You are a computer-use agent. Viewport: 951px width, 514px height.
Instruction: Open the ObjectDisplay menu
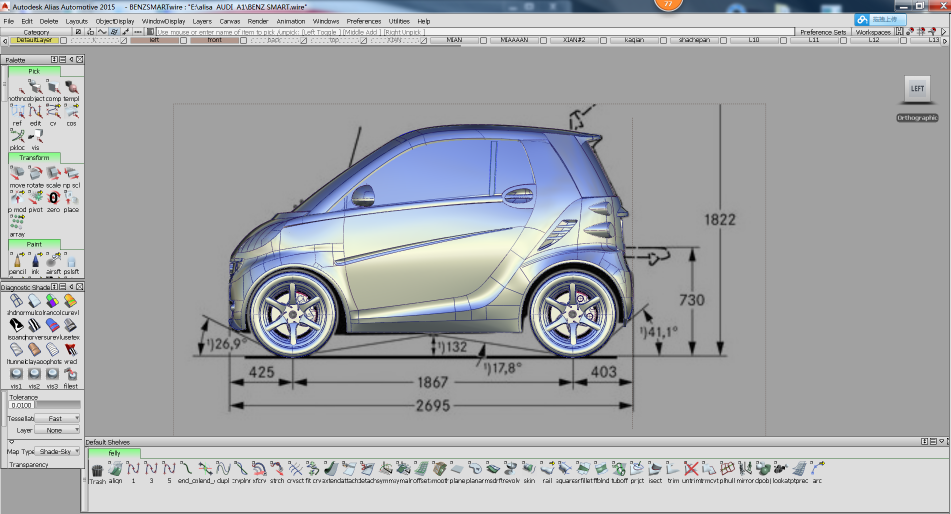[x=115, y=20]
